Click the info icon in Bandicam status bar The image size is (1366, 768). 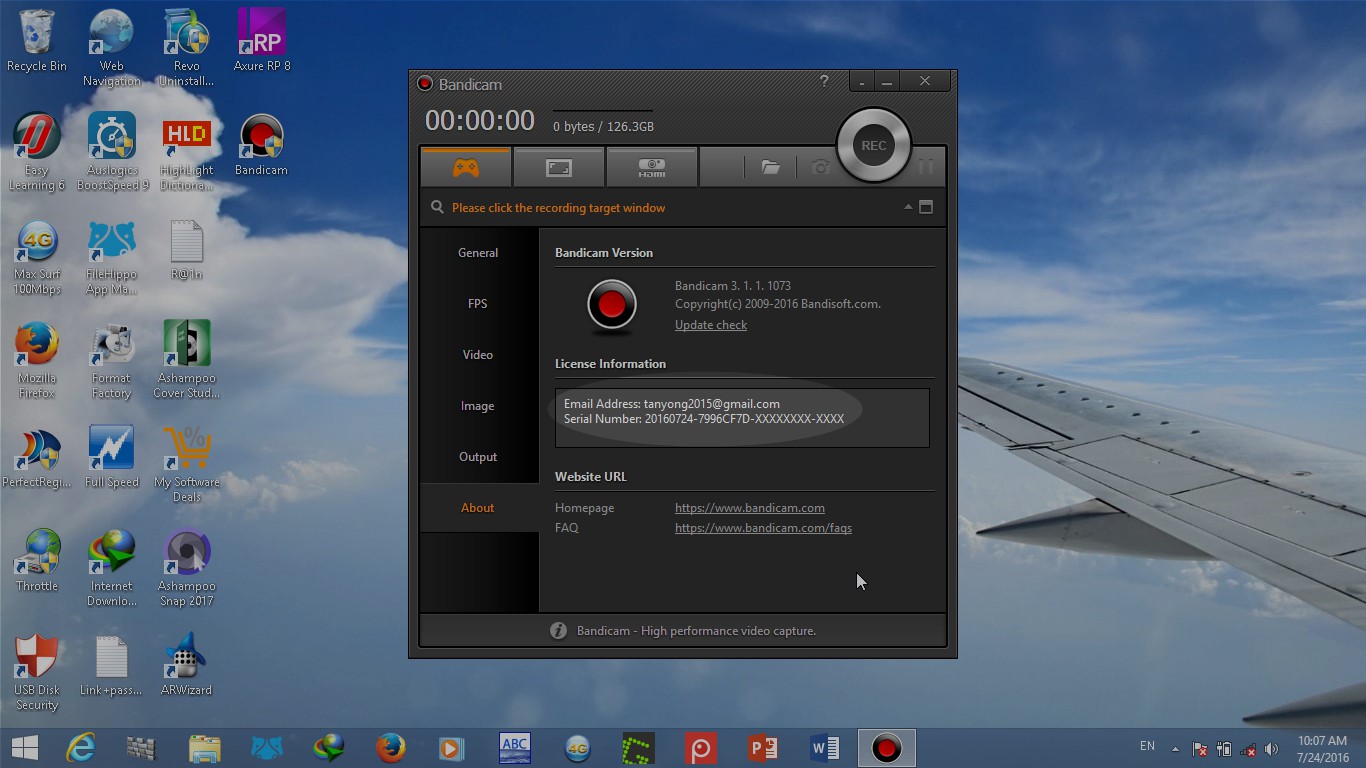tap(559, 631)
